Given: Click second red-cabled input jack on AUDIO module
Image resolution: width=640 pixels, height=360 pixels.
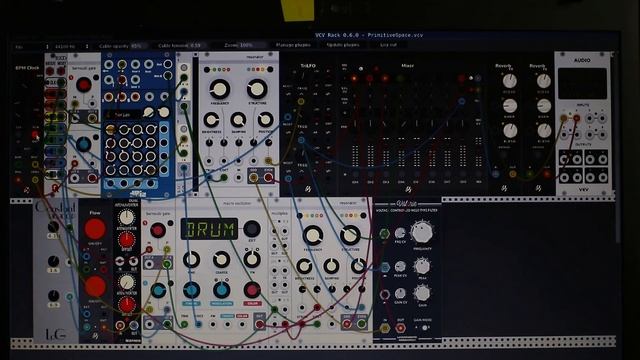Looking at the screenshot, I should click(576, 118).
